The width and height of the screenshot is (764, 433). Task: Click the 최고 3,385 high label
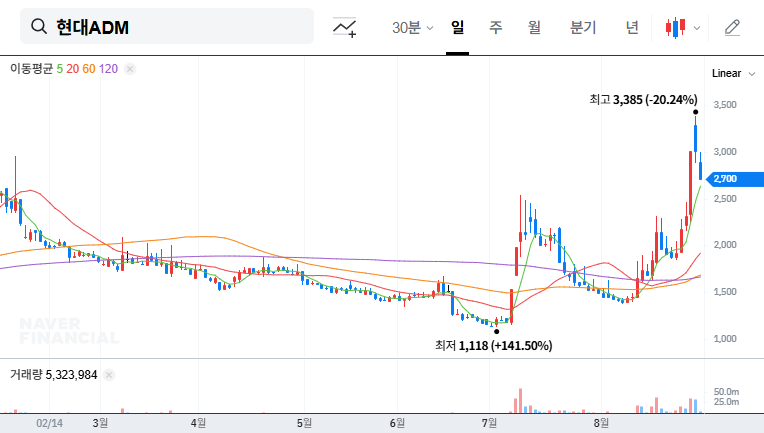pyautogui.click(x=643, y=100)
